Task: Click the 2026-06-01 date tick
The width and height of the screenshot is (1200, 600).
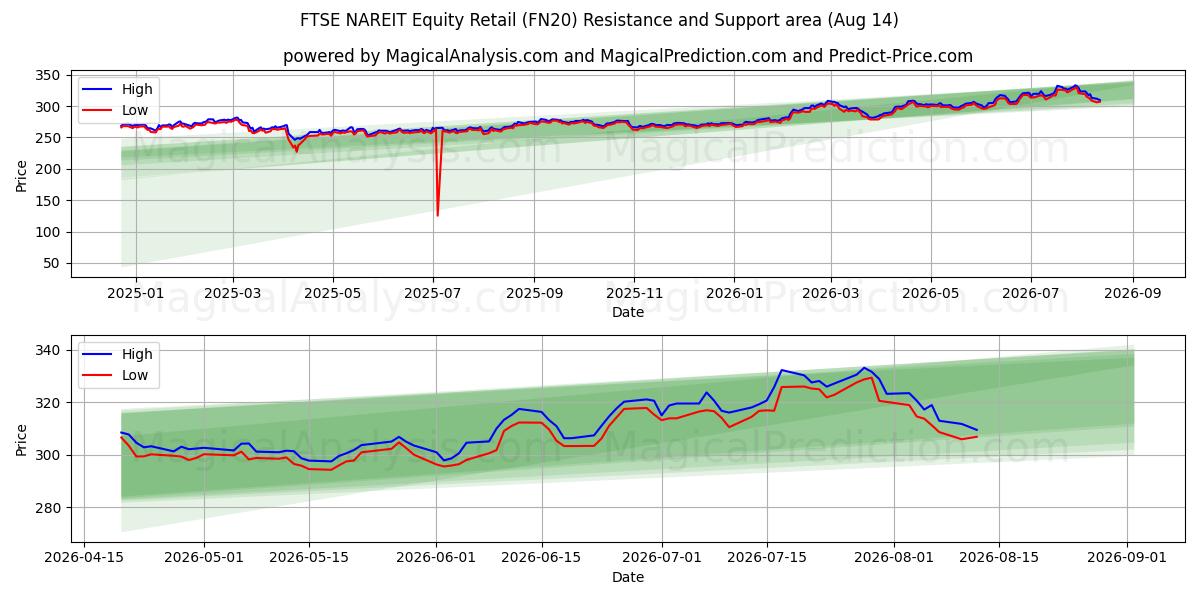Action: click(437, 559)
